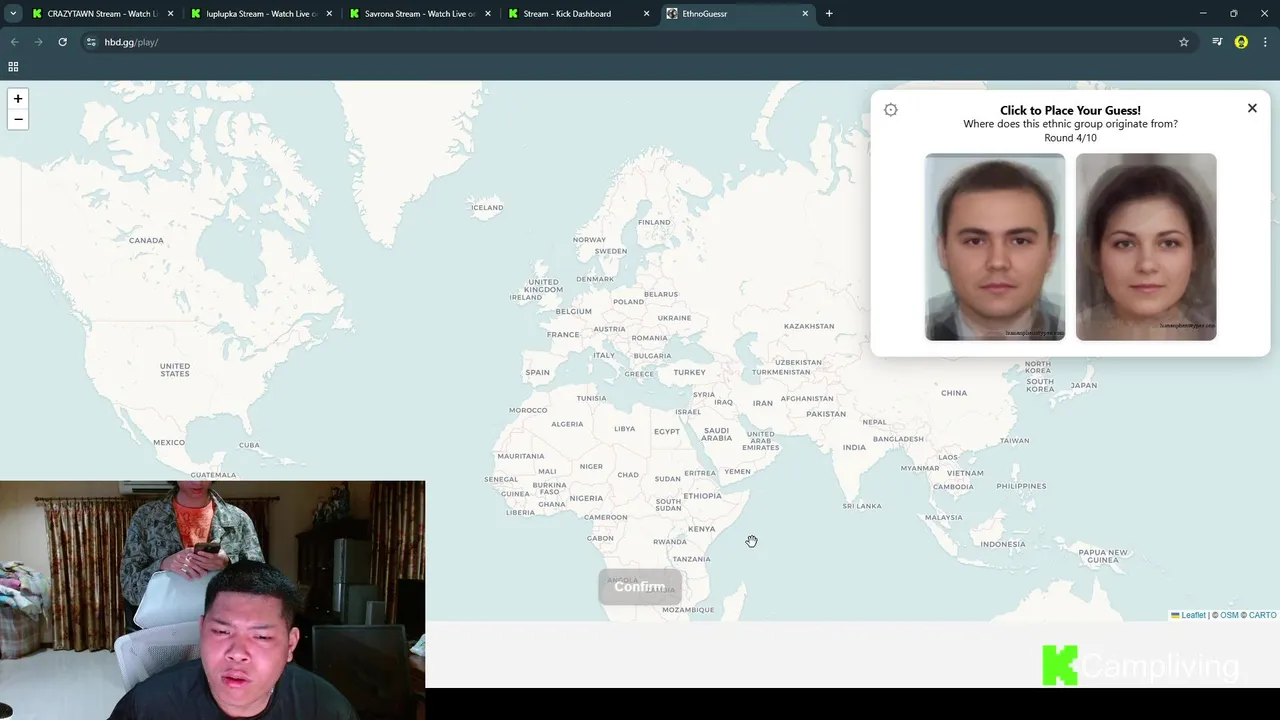Place guess on Spain label
This screenshot has width=1280, height=720.
(538, 372)
